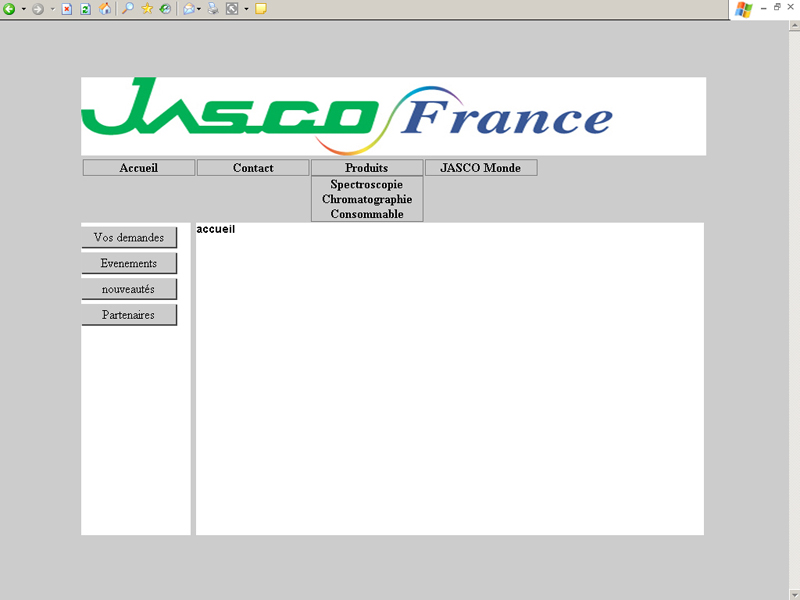
Task: Minimize the browser window
Action: tap(764, 8)
